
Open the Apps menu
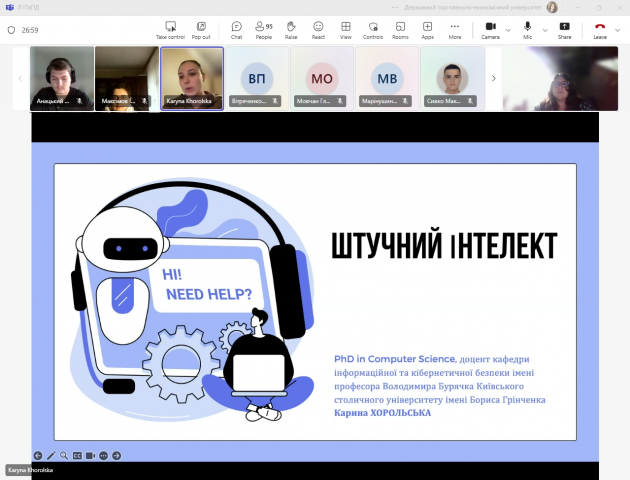point(427,29)
